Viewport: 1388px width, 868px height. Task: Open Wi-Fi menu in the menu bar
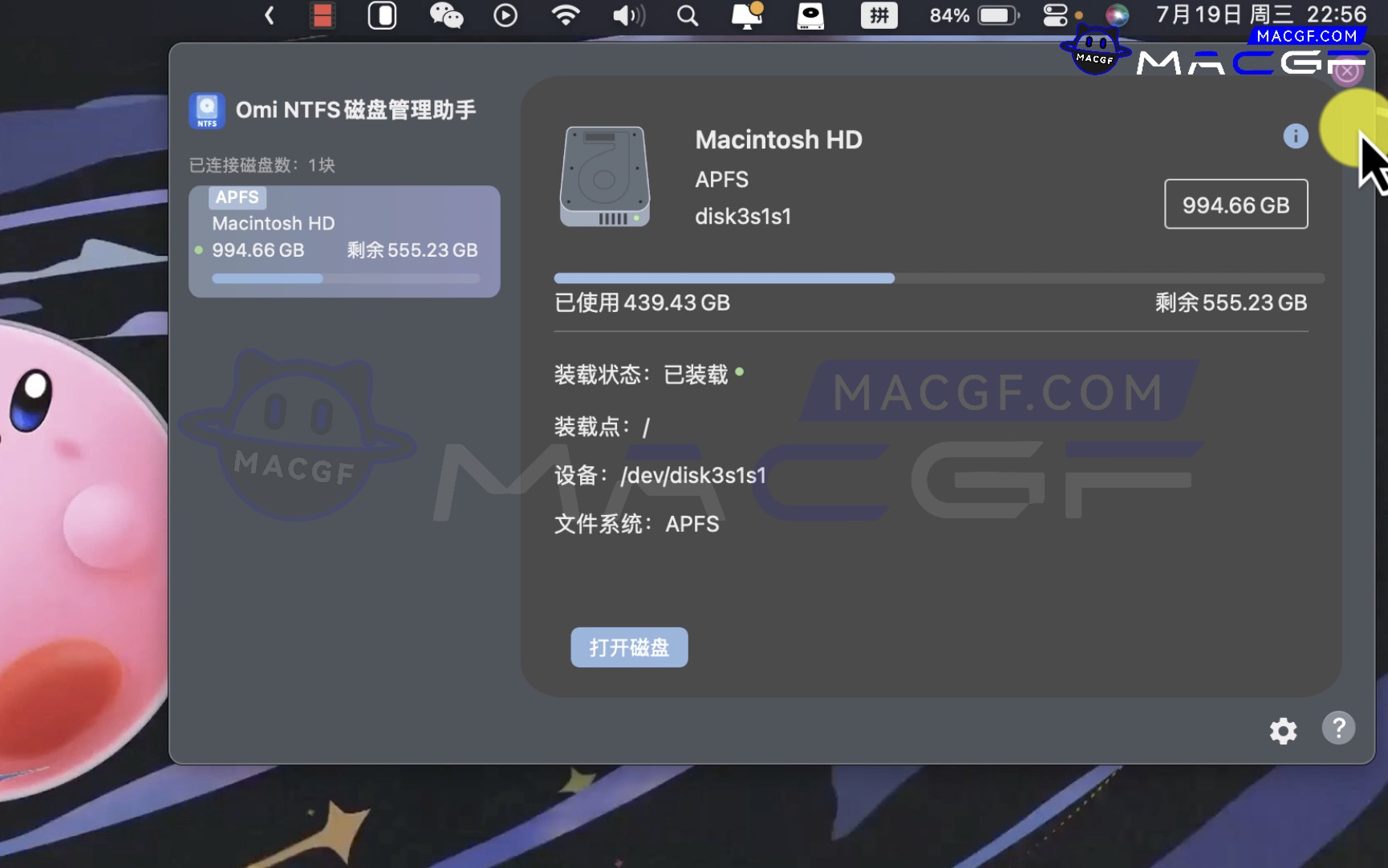pyautogui.click(x=566, y=15)
